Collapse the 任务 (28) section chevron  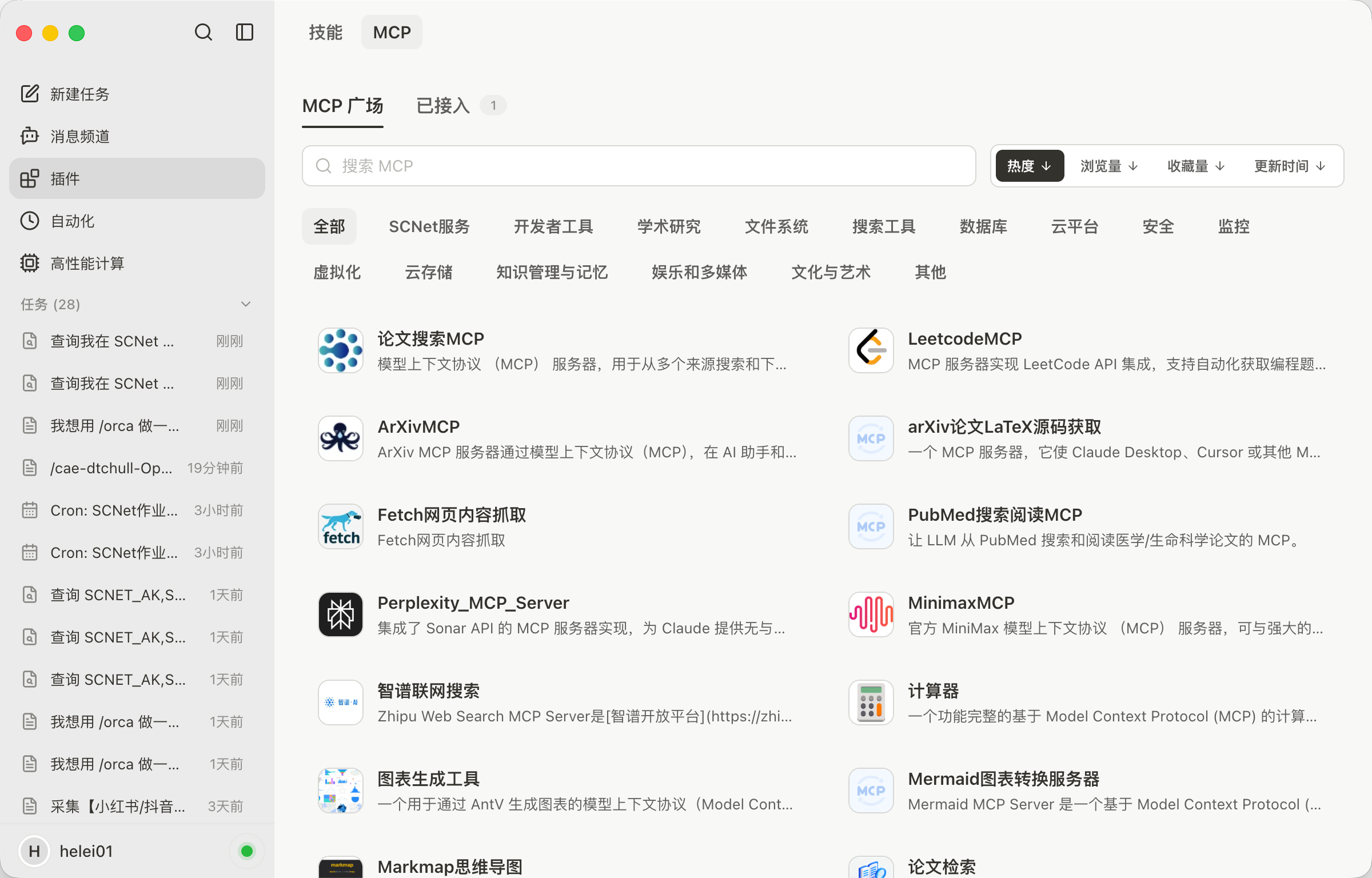pos(246,304)
